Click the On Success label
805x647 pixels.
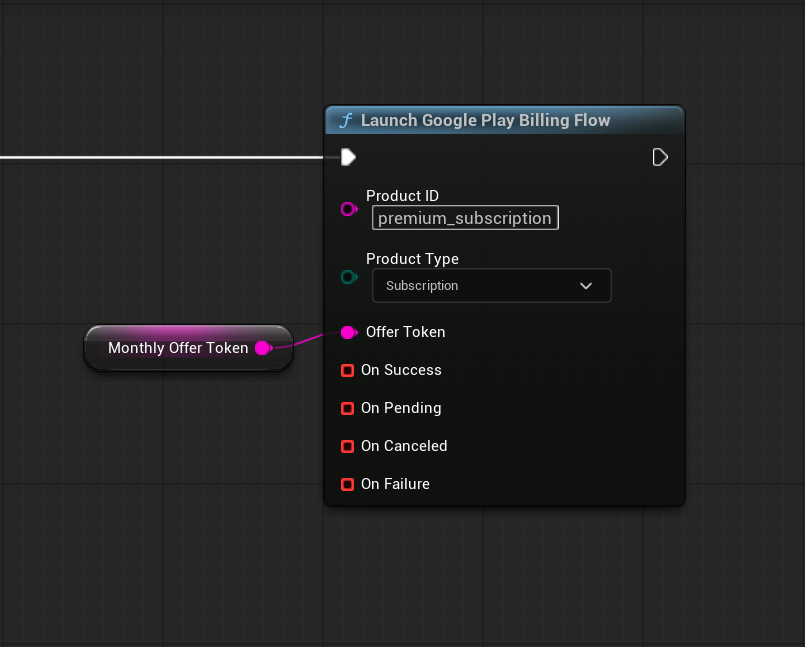(x=401, y=370)
